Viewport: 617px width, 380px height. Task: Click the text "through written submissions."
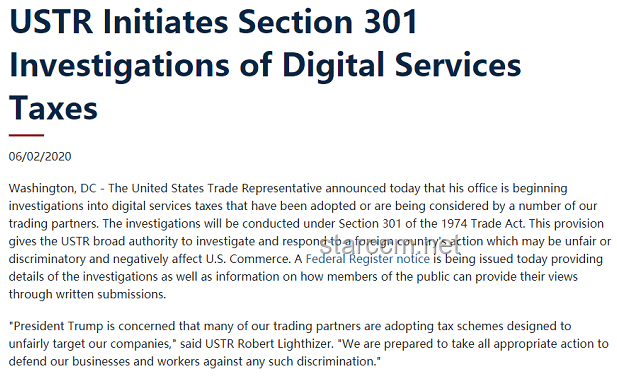[87, 294]
